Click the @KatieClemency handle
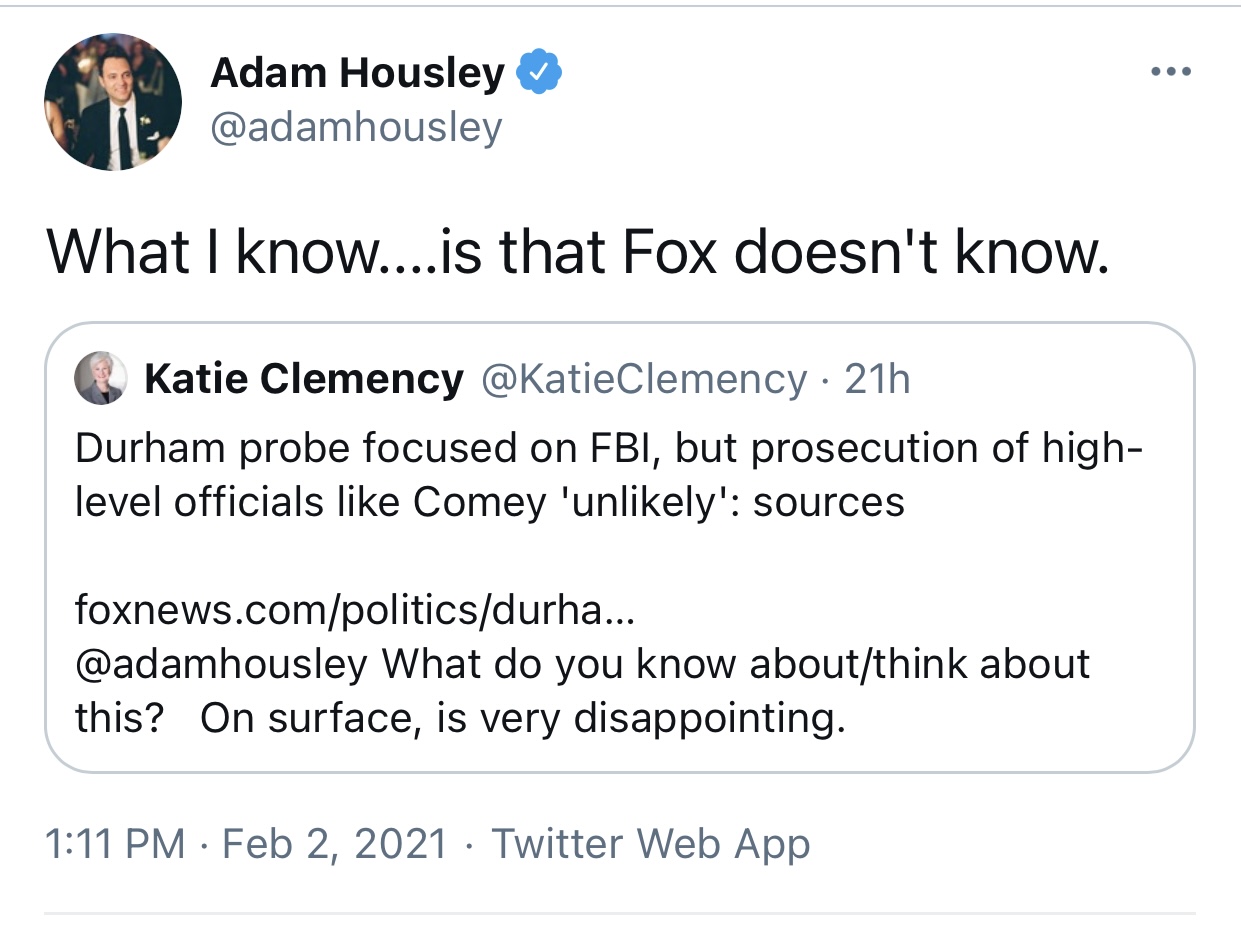 pos(645,379)
